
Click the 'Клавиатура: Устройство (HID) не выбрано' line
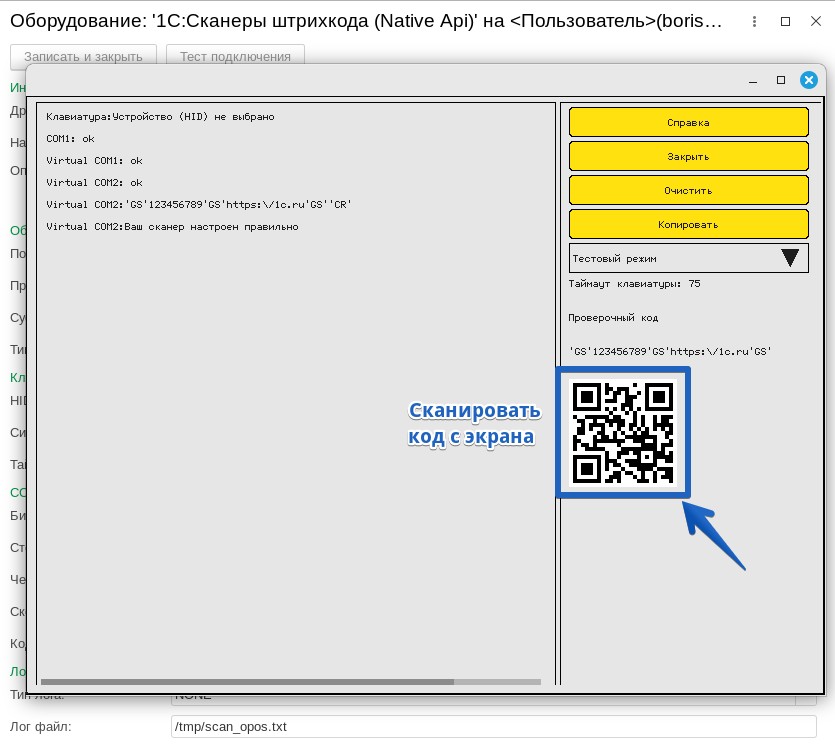(x=160, y=117)
